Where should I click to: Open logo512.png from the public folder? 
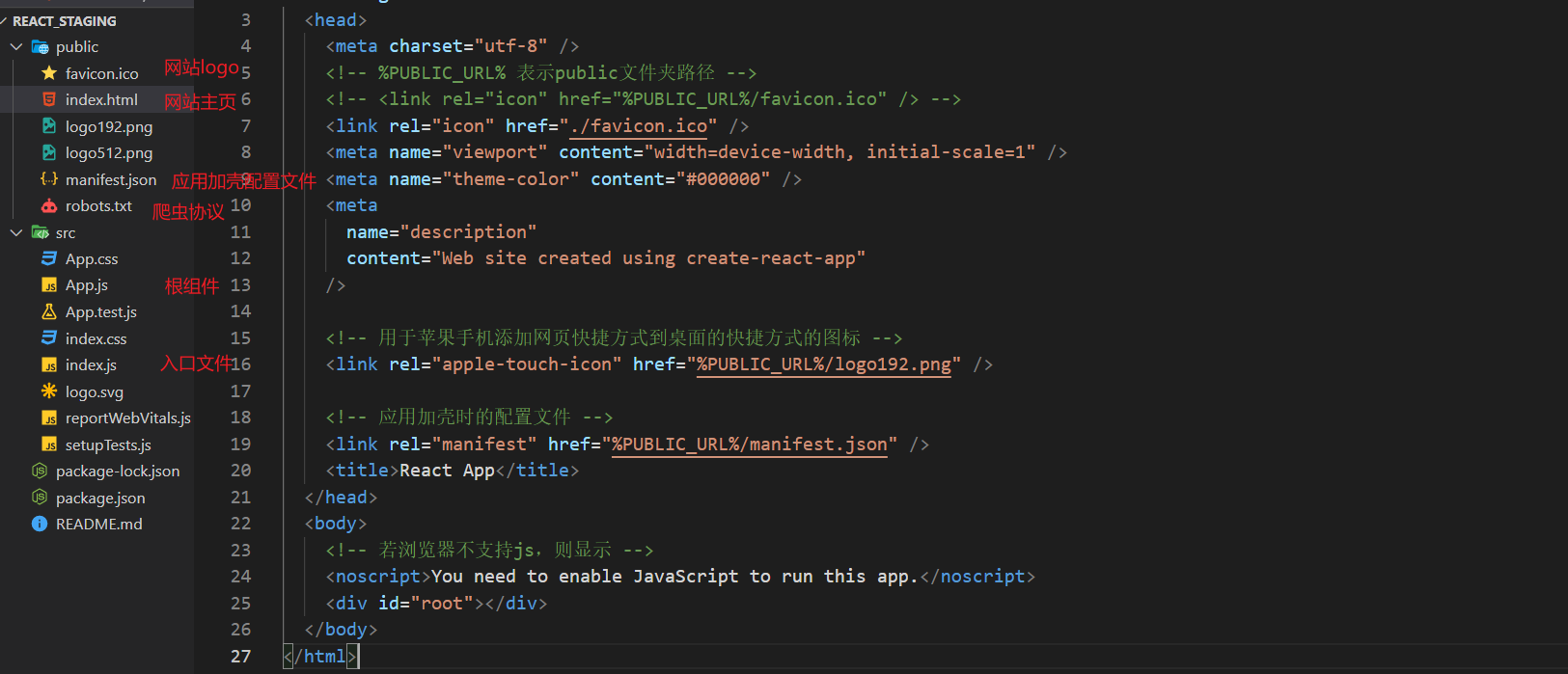(x=109, y=152)
